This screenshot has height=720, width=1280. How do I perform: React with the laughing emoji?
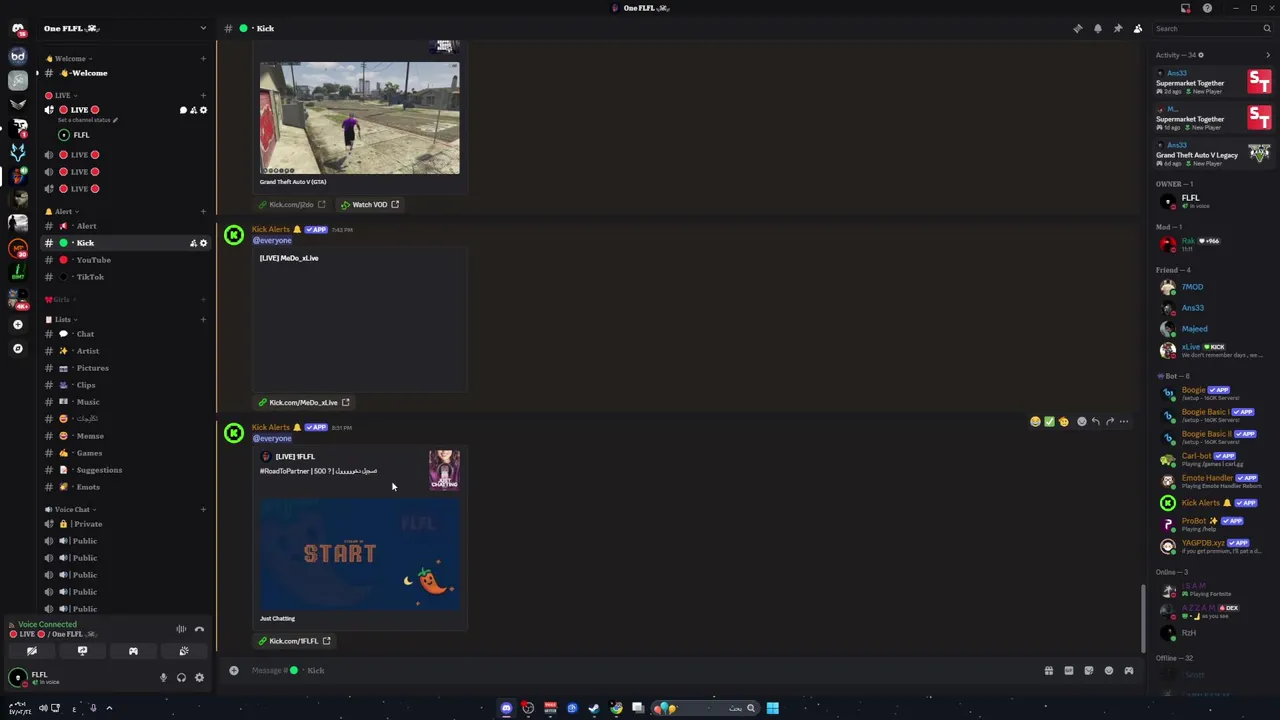coord(1035,422)
